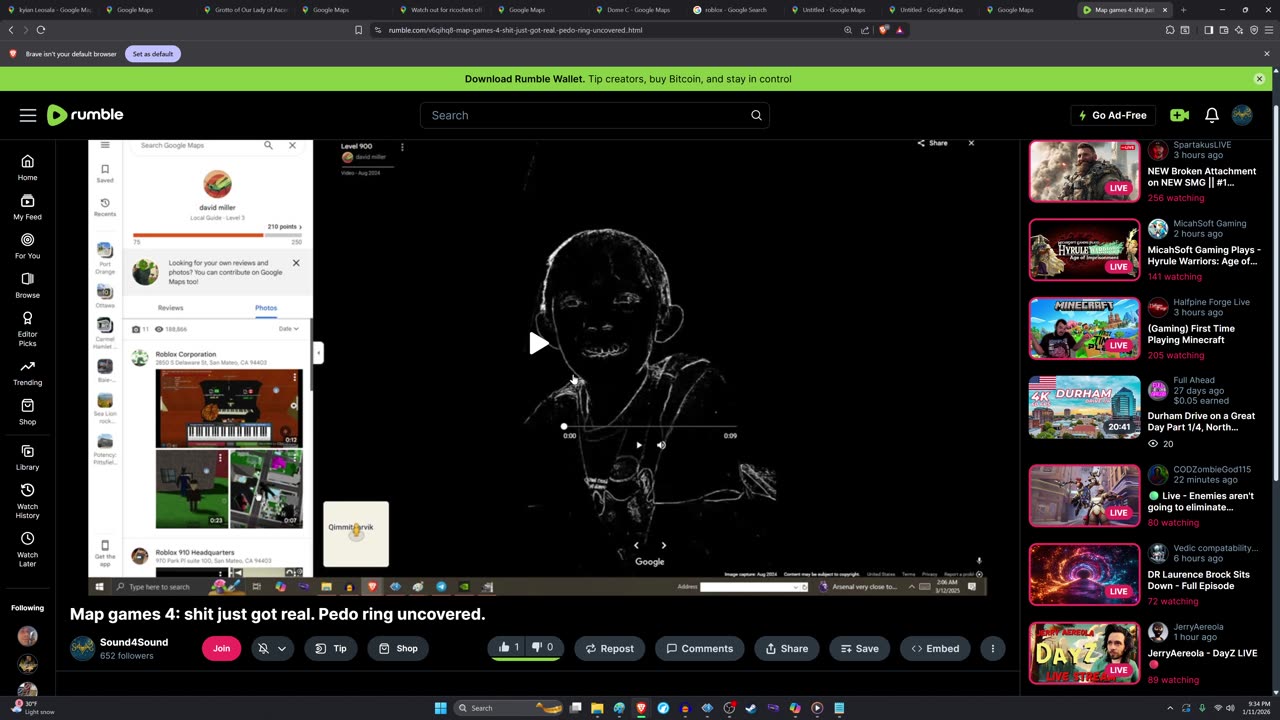Click the page zoom magnifier in address bar
1280x720 pixels.
pyautogui.click(x=848, y=30)
